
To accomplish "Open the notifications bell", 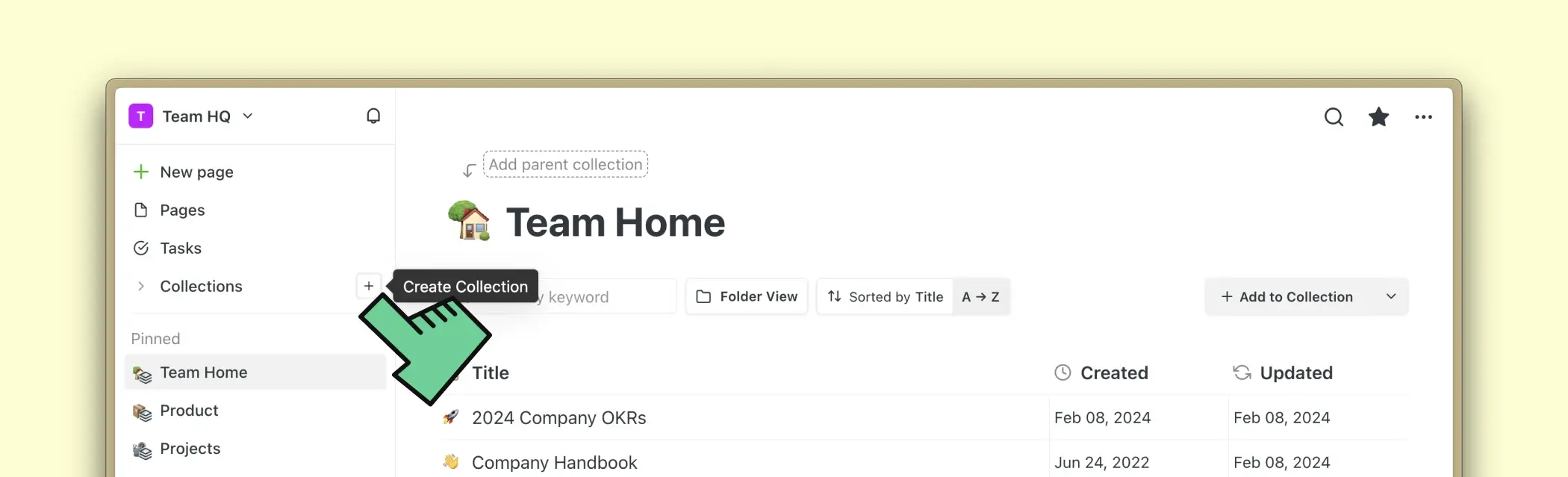I will [373, 116].
